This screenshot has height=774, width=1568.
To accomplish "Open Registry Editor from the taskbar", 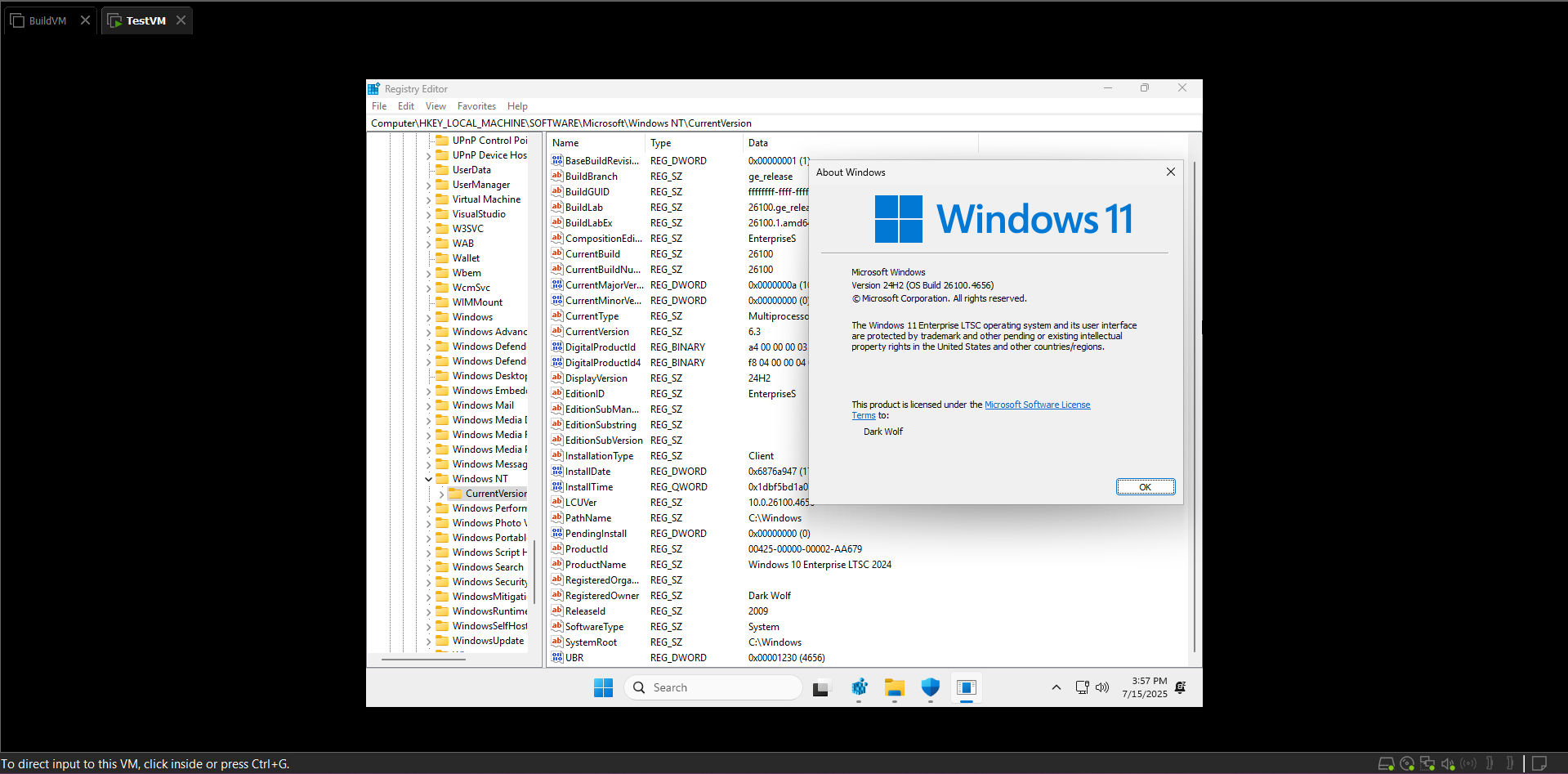I will click(x=859, y=688).
